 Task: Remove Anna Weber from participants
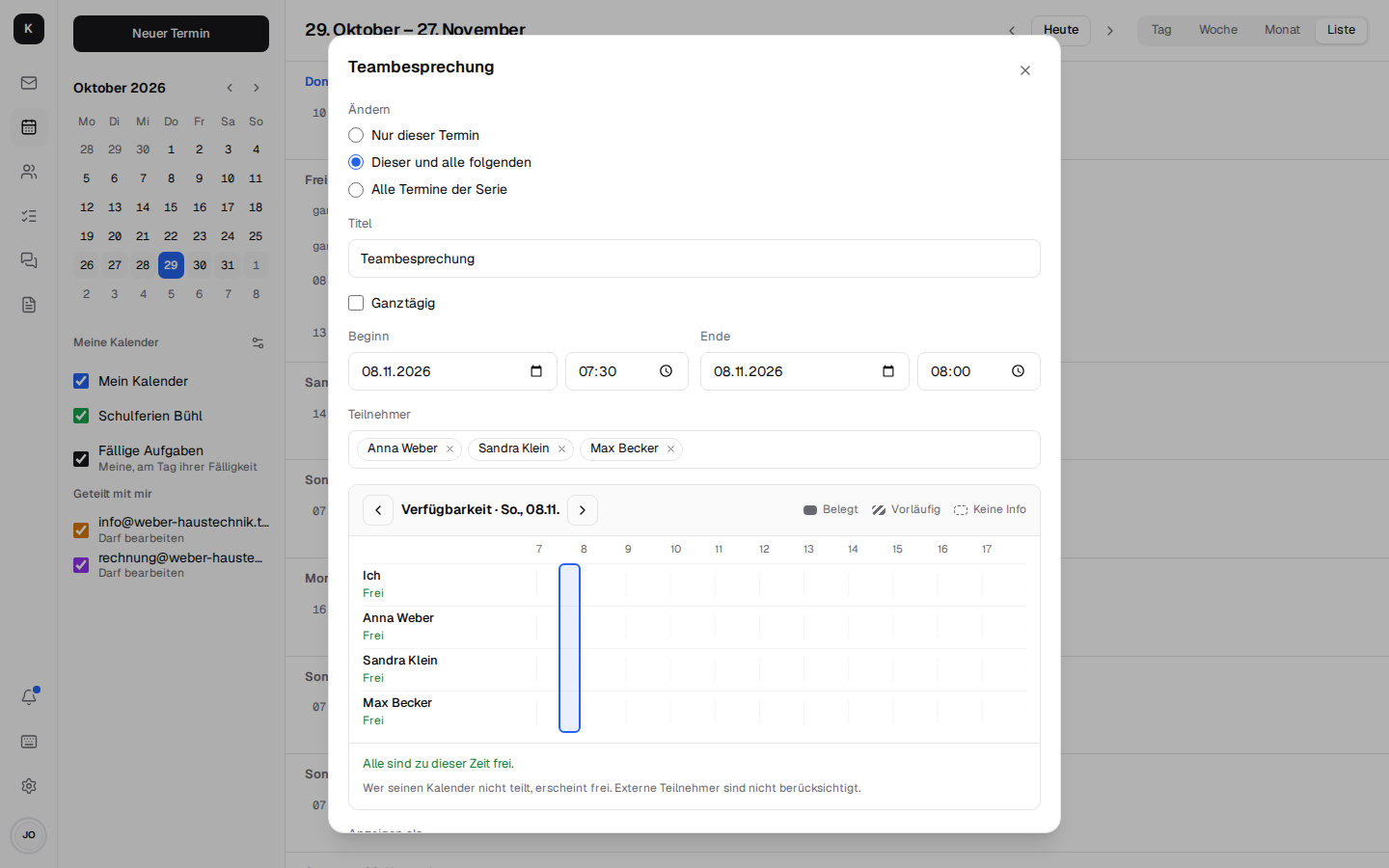click(x=449, y=449)
